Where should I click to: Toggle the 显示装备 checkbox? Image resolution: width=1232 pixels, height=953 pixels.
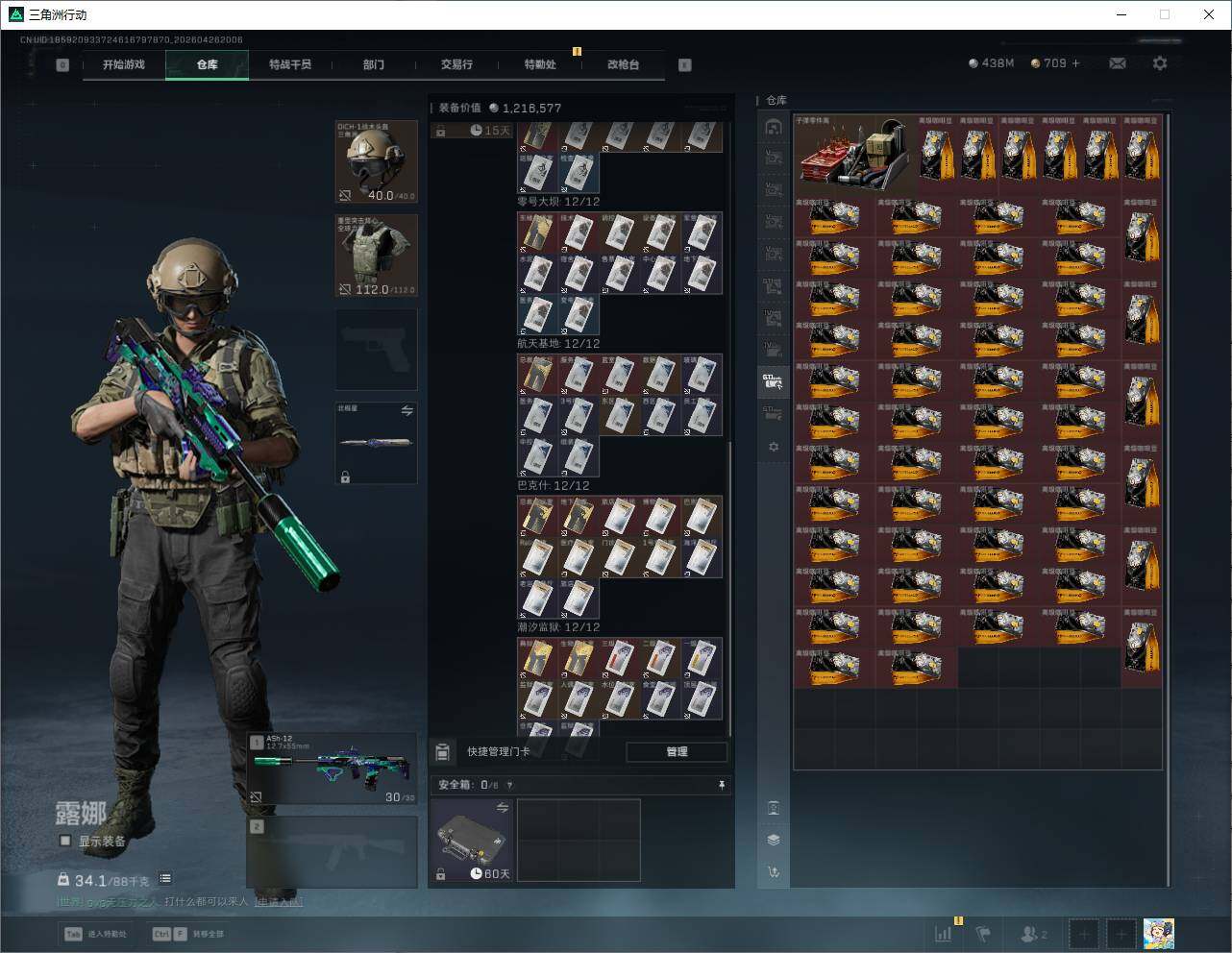[65, 841]
